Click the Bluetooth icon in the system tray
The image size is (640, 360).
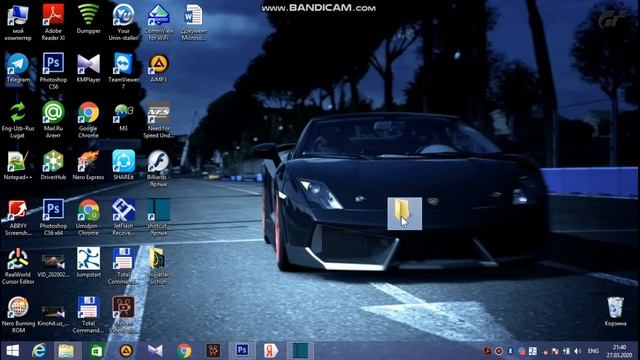click(x=510, y=351)
